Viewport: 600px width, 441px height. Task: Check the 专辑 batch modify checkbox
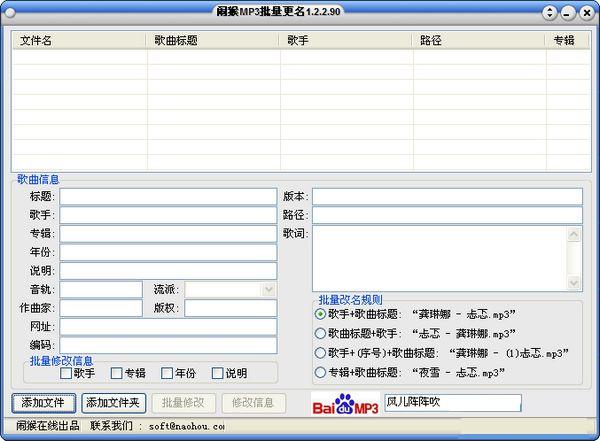(x=116, y=373)
